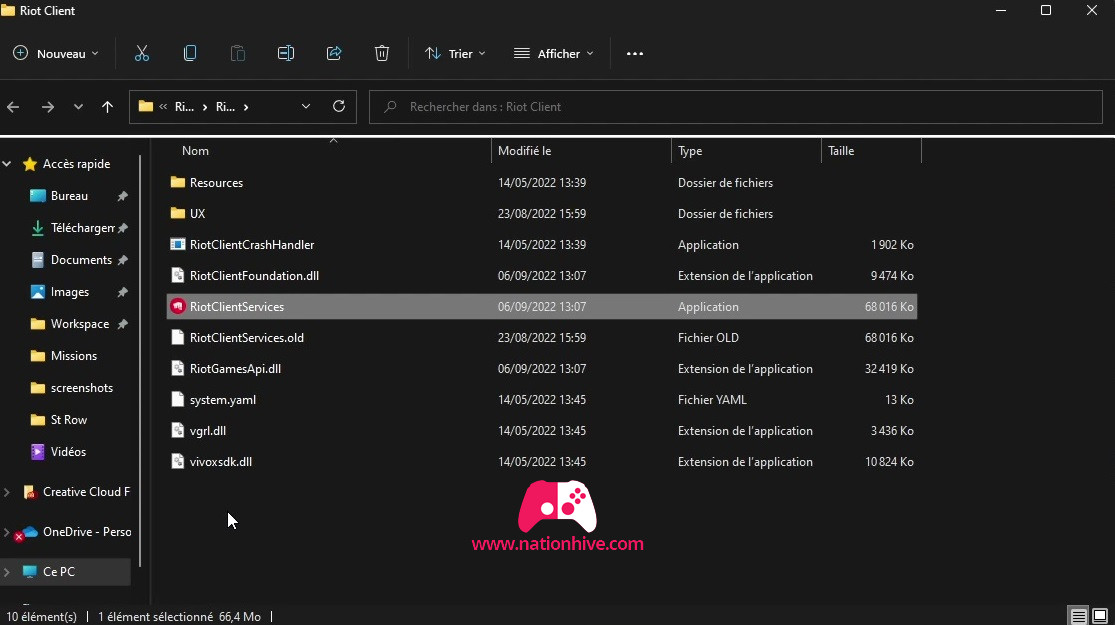This screenshot has height=625, width=1115.
Task: Select the RiotGamesApi.dll file name
Action: (x=235, y=369)
